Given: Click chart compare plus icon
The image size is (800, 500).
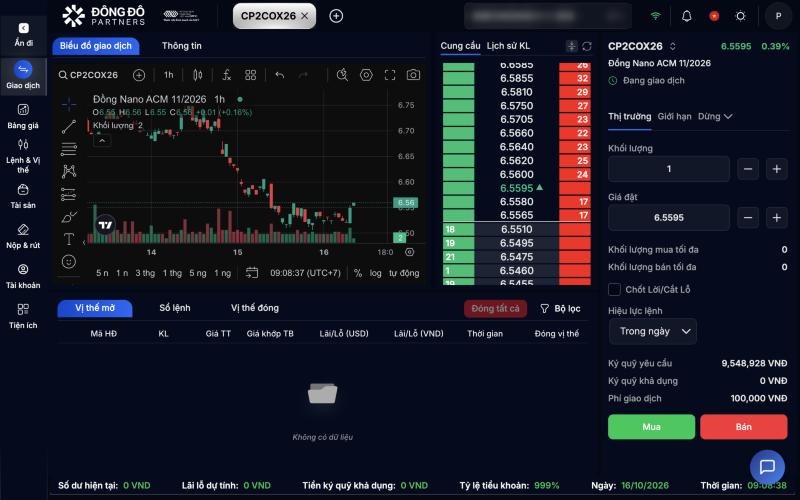Looking at the screenshot, I should click(x=139, y=75).
